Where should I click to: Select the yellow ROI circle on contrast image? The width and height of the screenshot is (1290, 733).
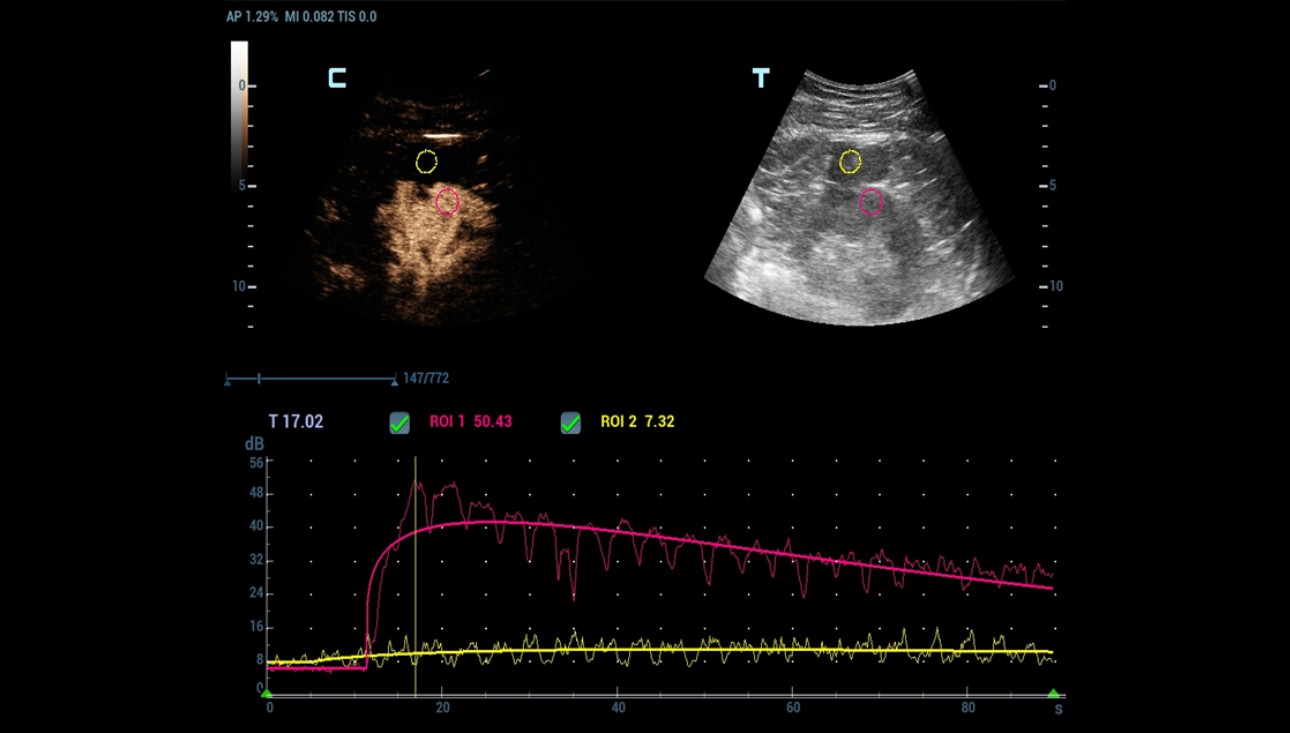(x=426, y=160)
